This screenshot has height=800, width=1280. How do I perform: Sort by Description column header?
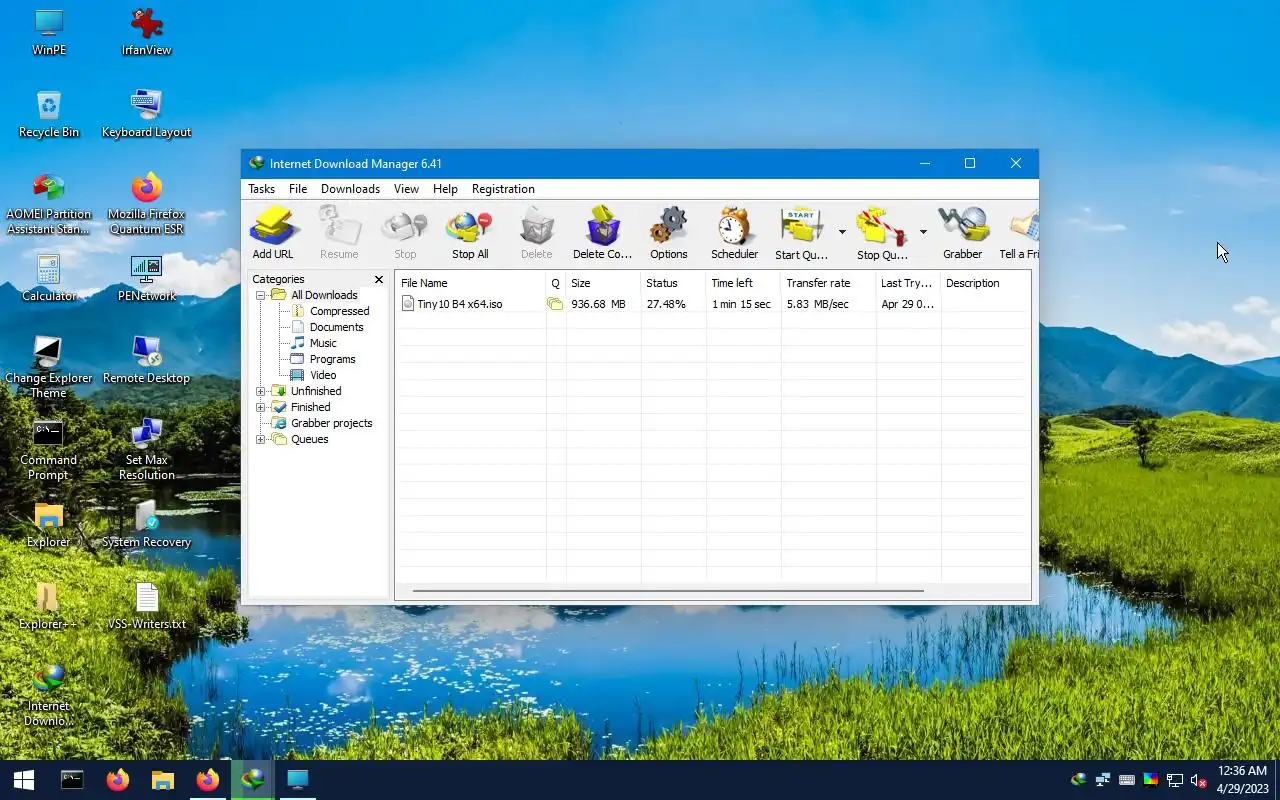[x=985, y=283]
